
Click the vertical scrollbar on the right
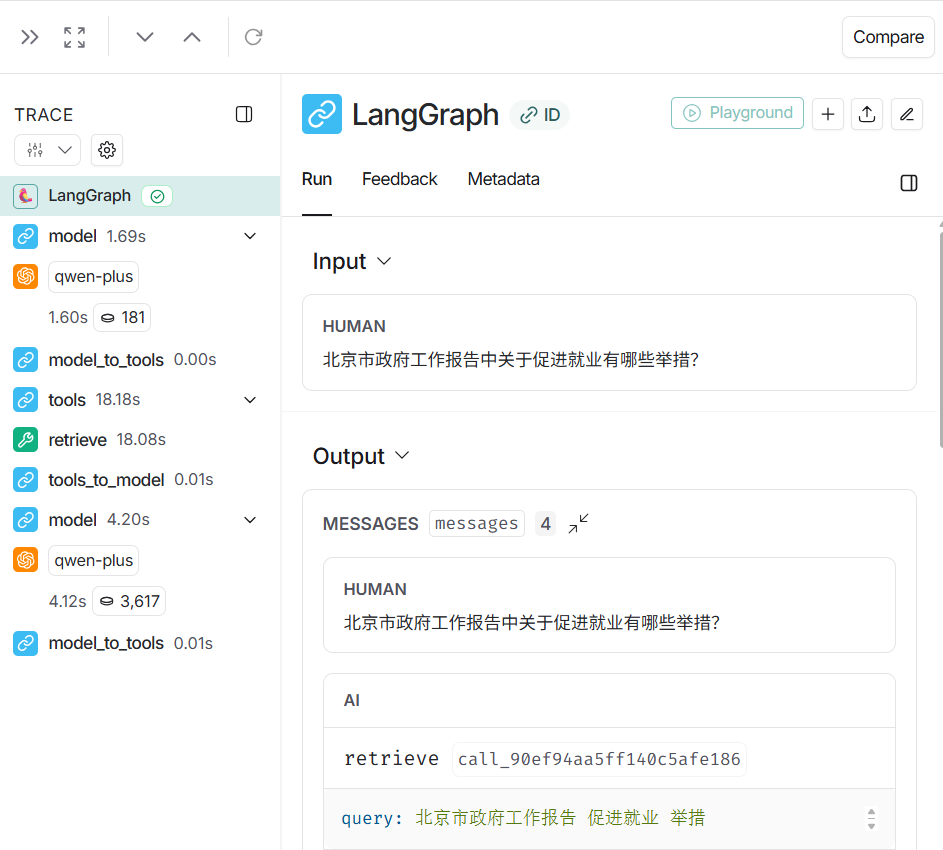(940, 338)
